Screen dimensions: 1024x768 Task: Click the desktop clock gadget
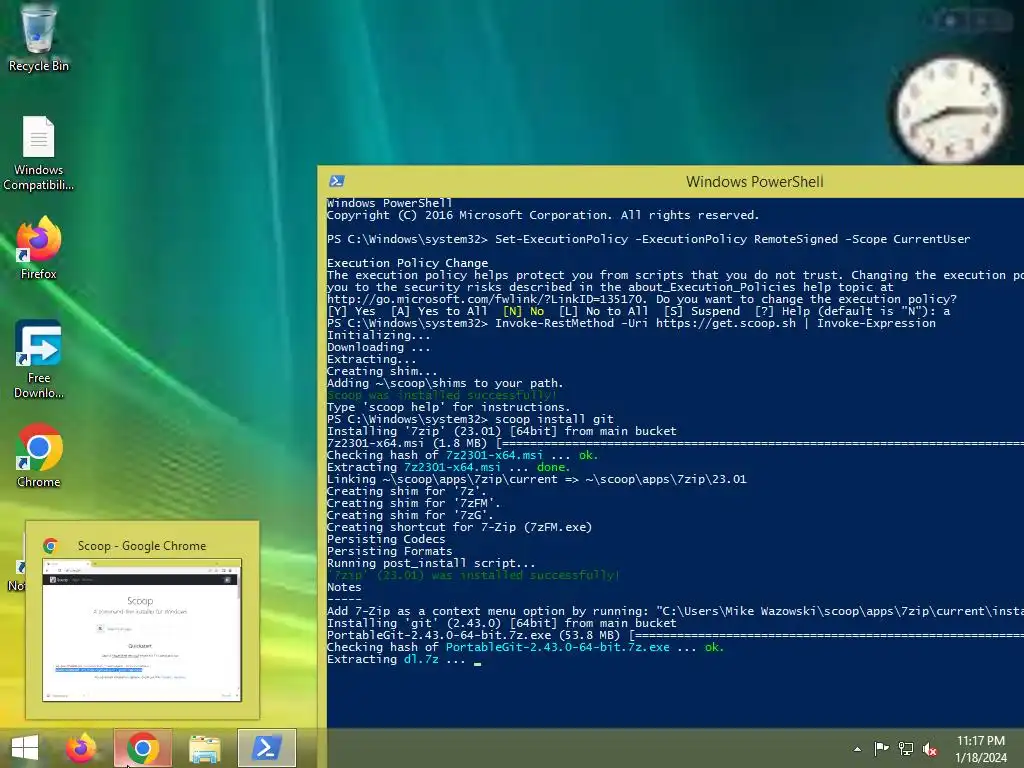pos(951,110)
